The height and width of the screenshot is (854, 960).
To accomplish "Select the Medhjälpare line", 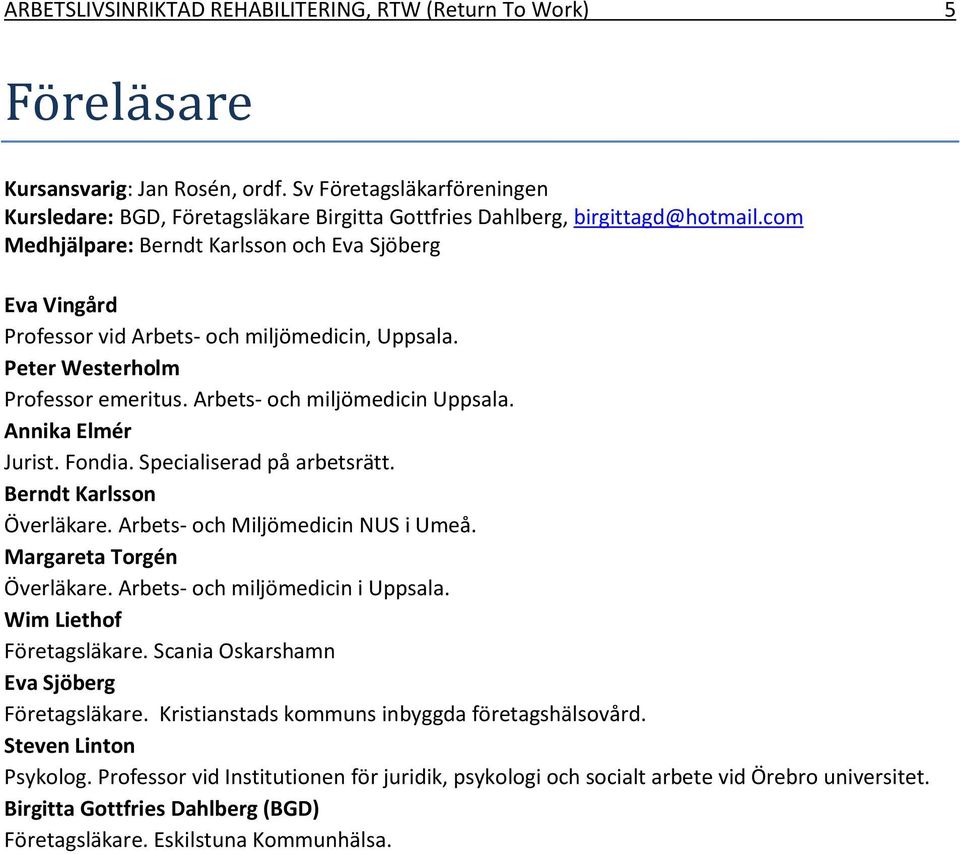I will [222, 245].
